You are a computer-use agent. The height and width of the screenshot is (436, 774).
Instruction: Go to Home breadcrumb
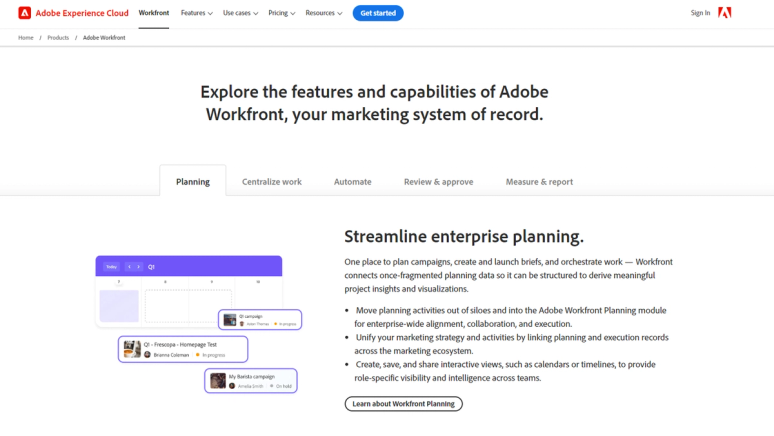[x=26, y=38]
